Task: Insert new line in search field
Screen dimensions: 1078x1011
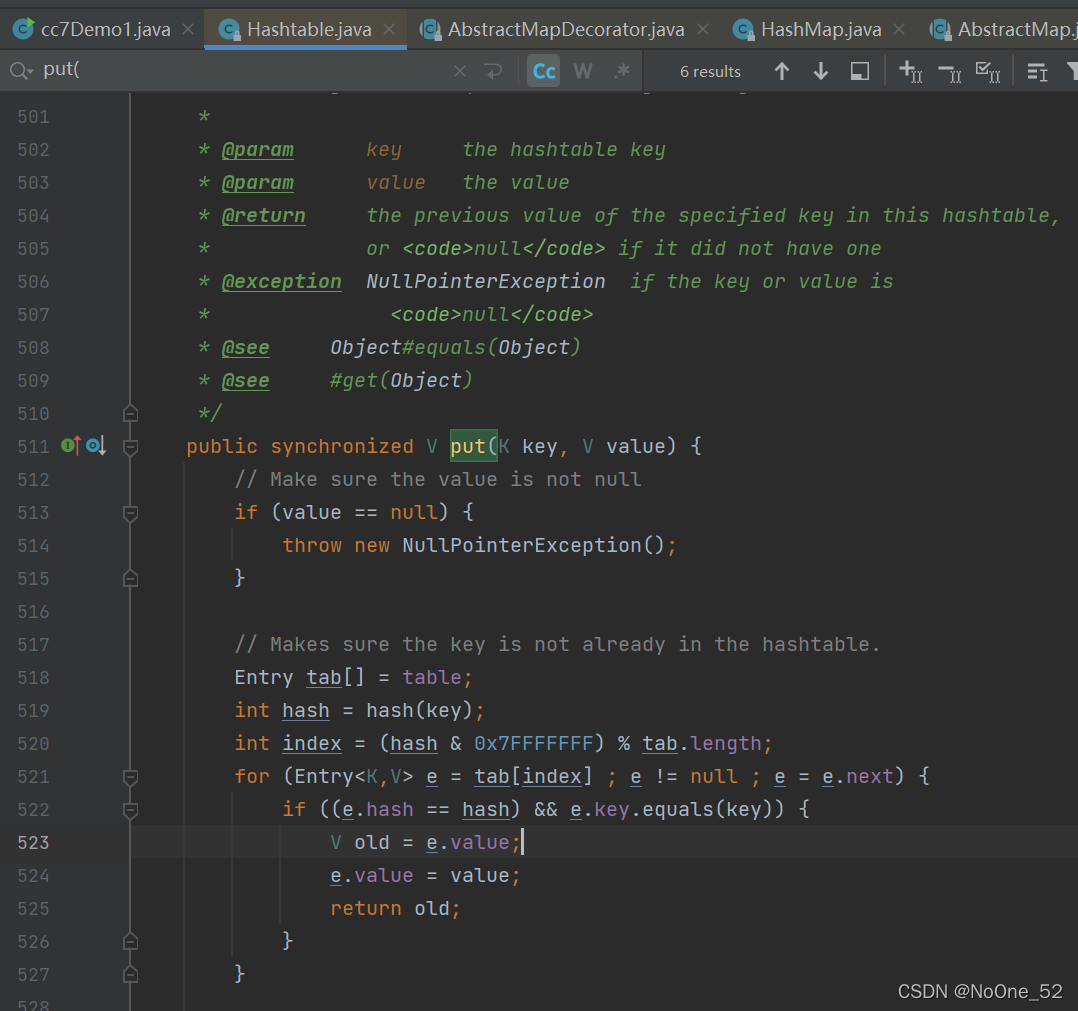Action: click(494, 71)
